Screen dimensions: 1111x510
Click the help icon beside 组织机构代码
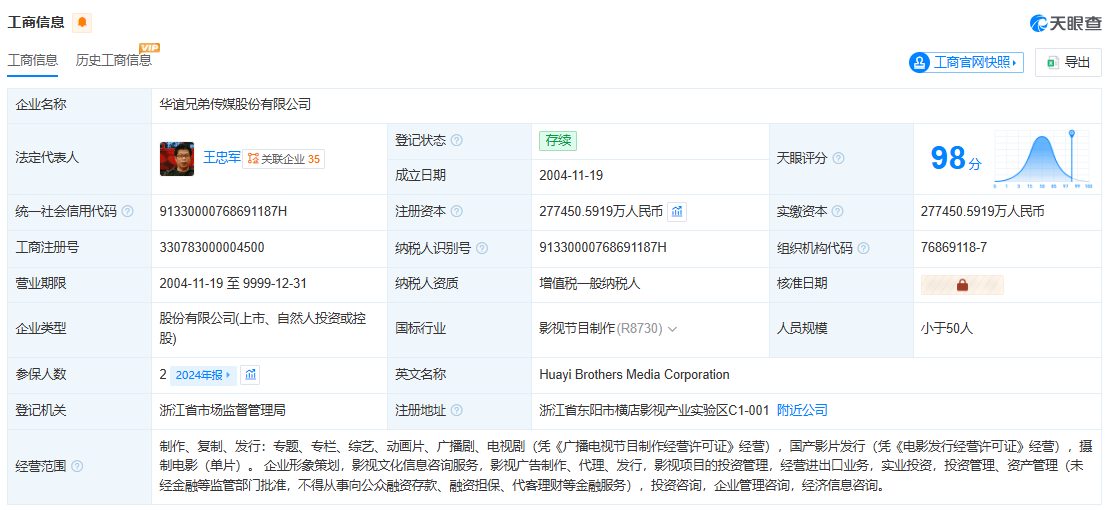[864, 249]
